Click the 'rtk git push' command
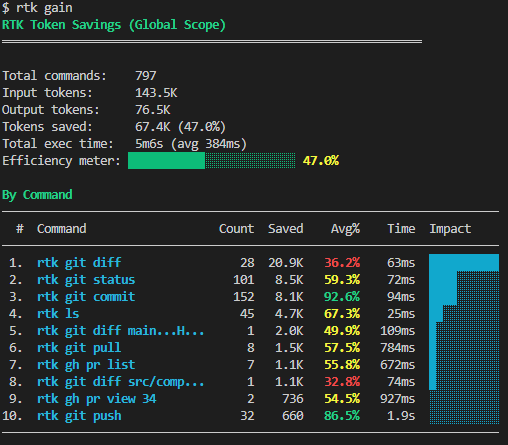This screenshot has width=508, height=445. (79, 416)
